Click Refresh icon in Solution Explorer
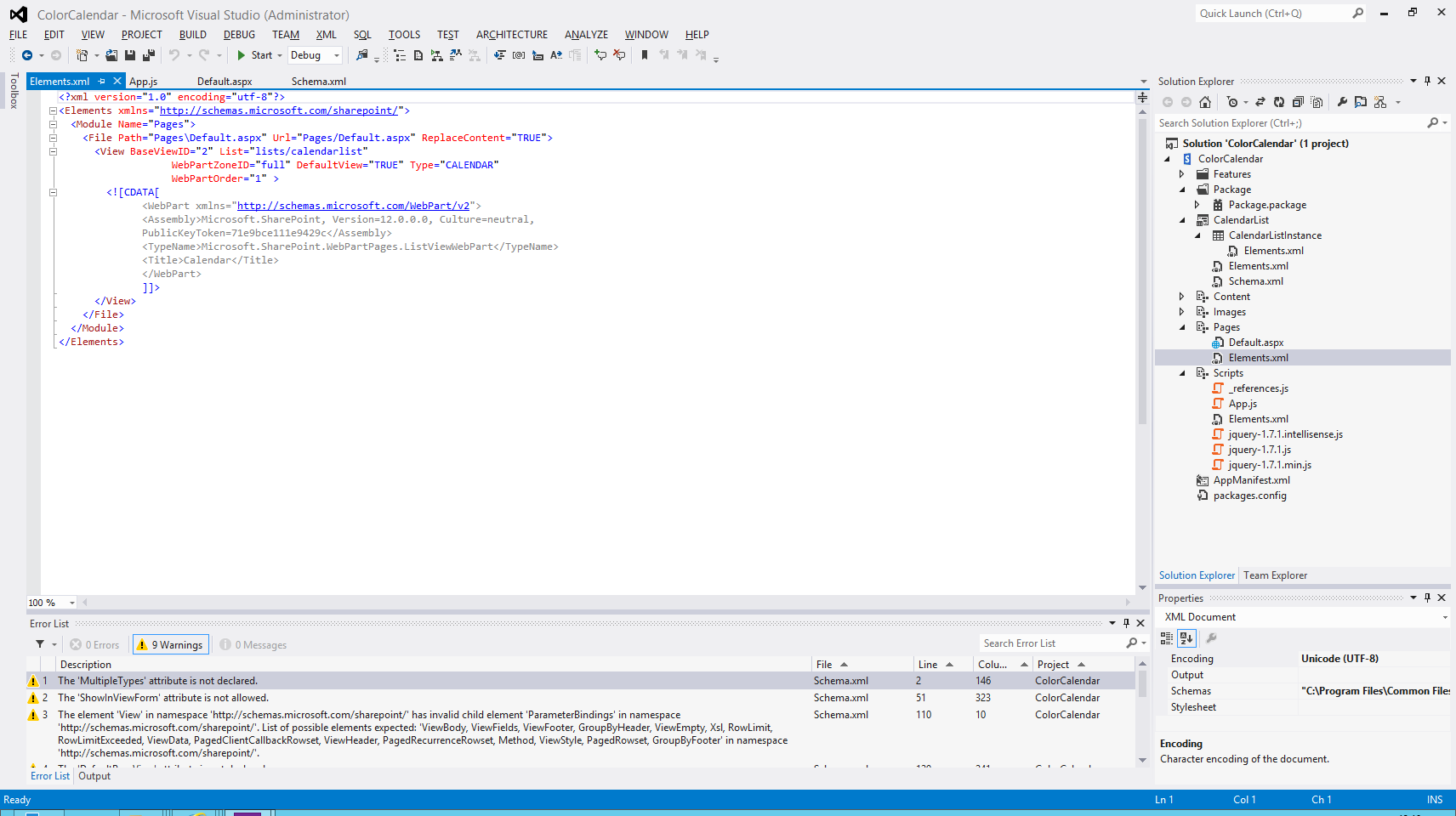Image resolution: width=1456 pixels, height=816 pixels. tap(1279, 102)
